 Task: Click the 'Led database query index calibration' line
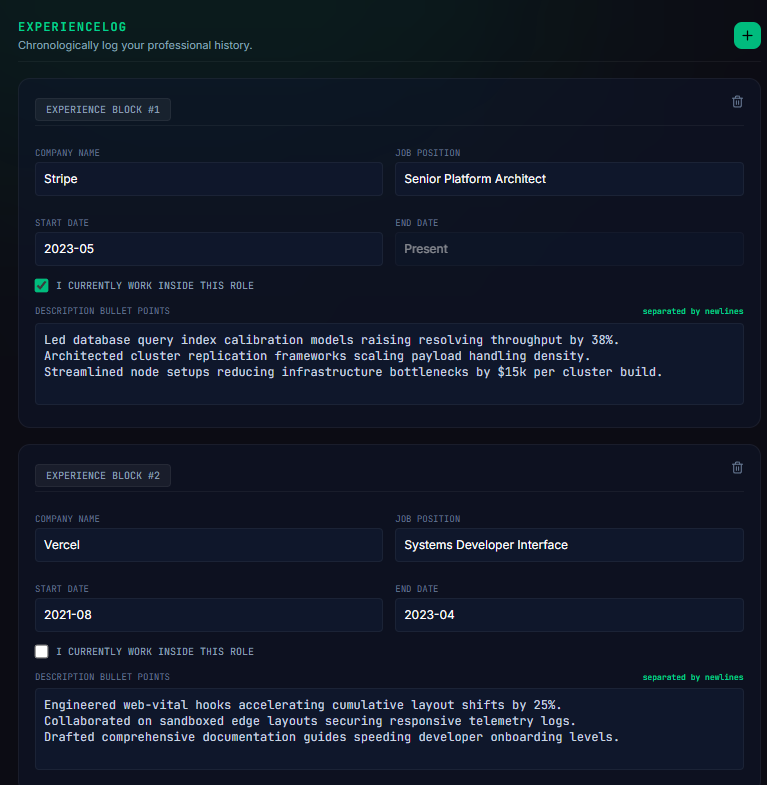331,340
